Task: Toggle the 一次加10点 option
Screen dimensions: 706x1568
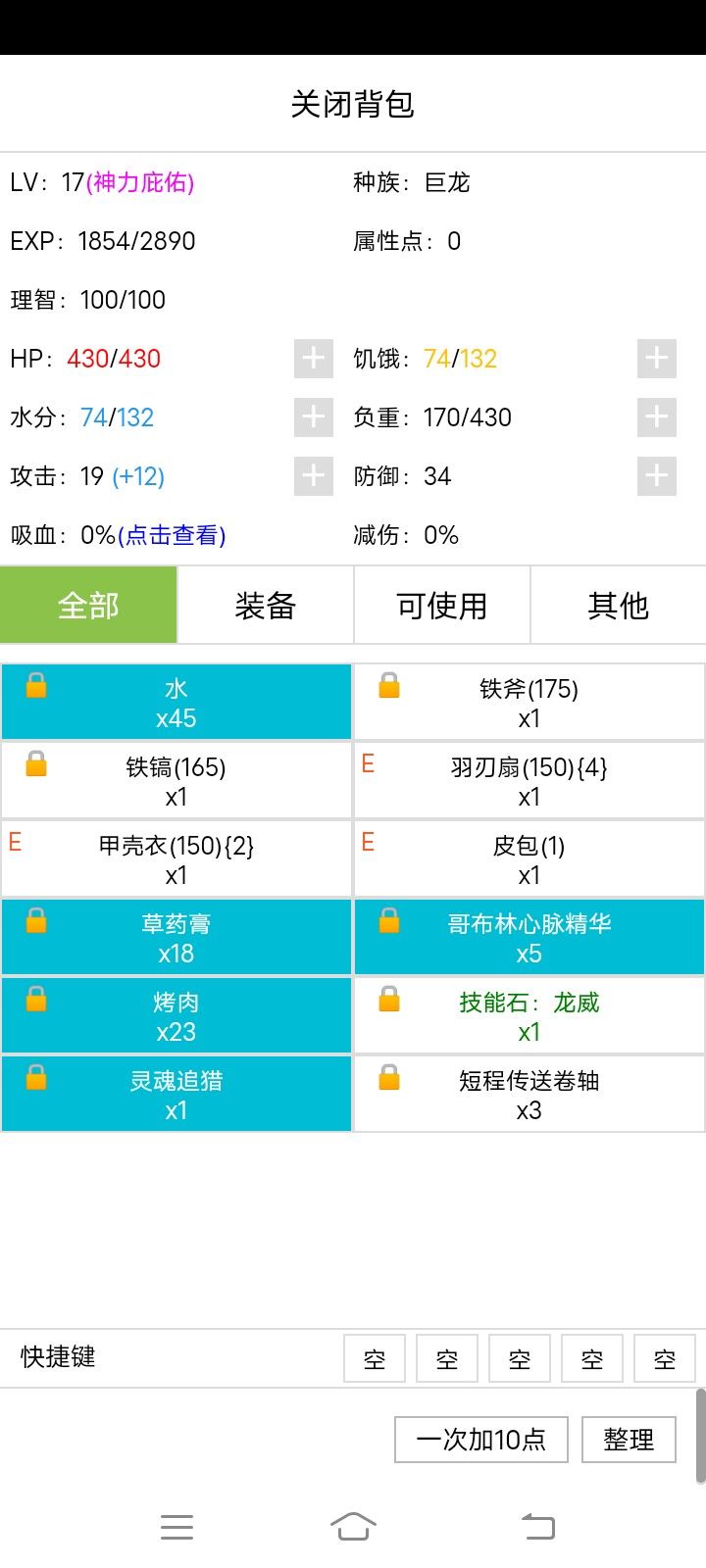Action: click(x=480, y=1439)
